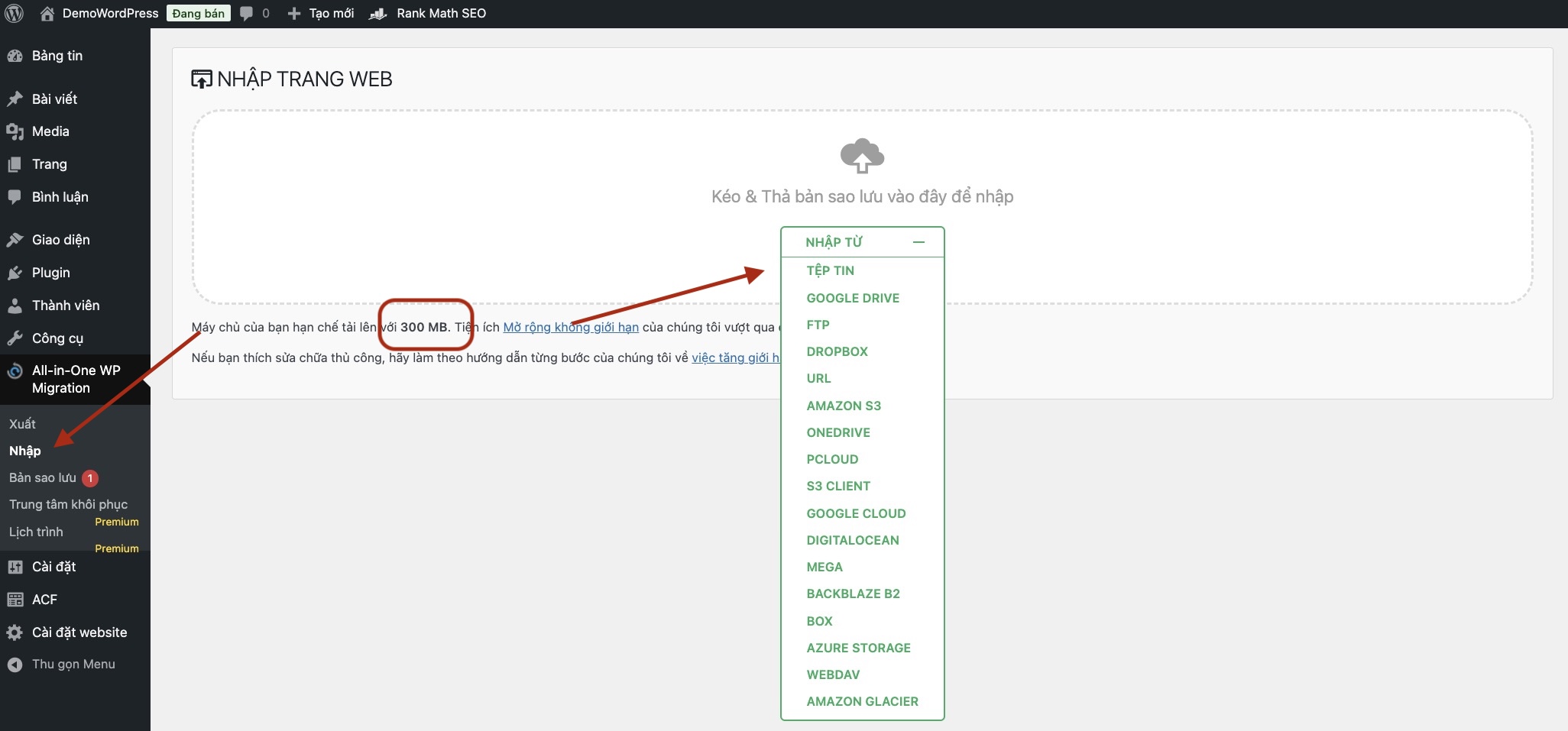Click the home icon beside DemoWordPress
The width and height of the screenshot is (1568, 731).
coord(47,14)
